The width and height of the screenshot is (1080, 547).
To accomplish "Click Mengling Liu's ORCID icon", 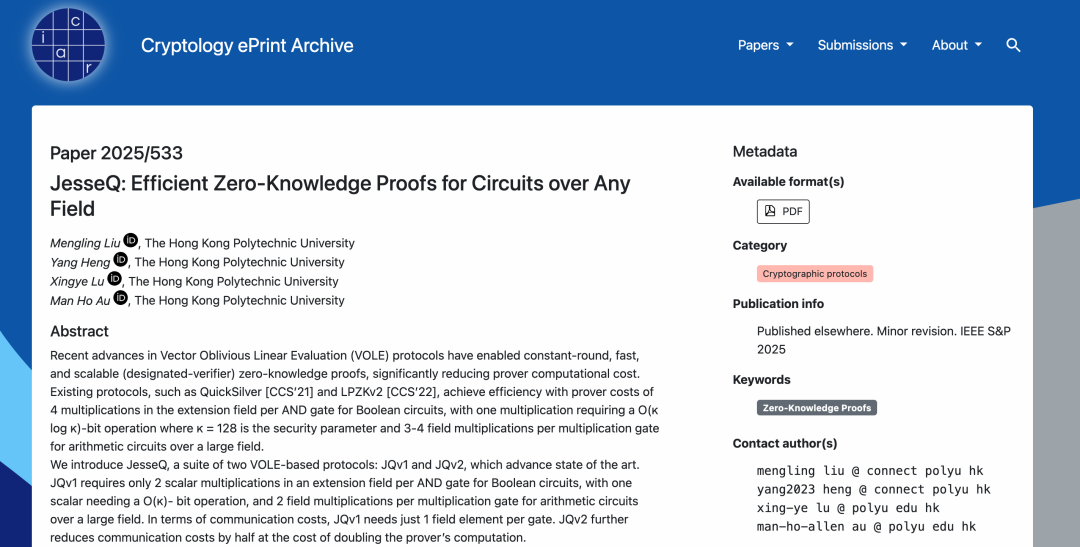I will [x=130, y=241].
